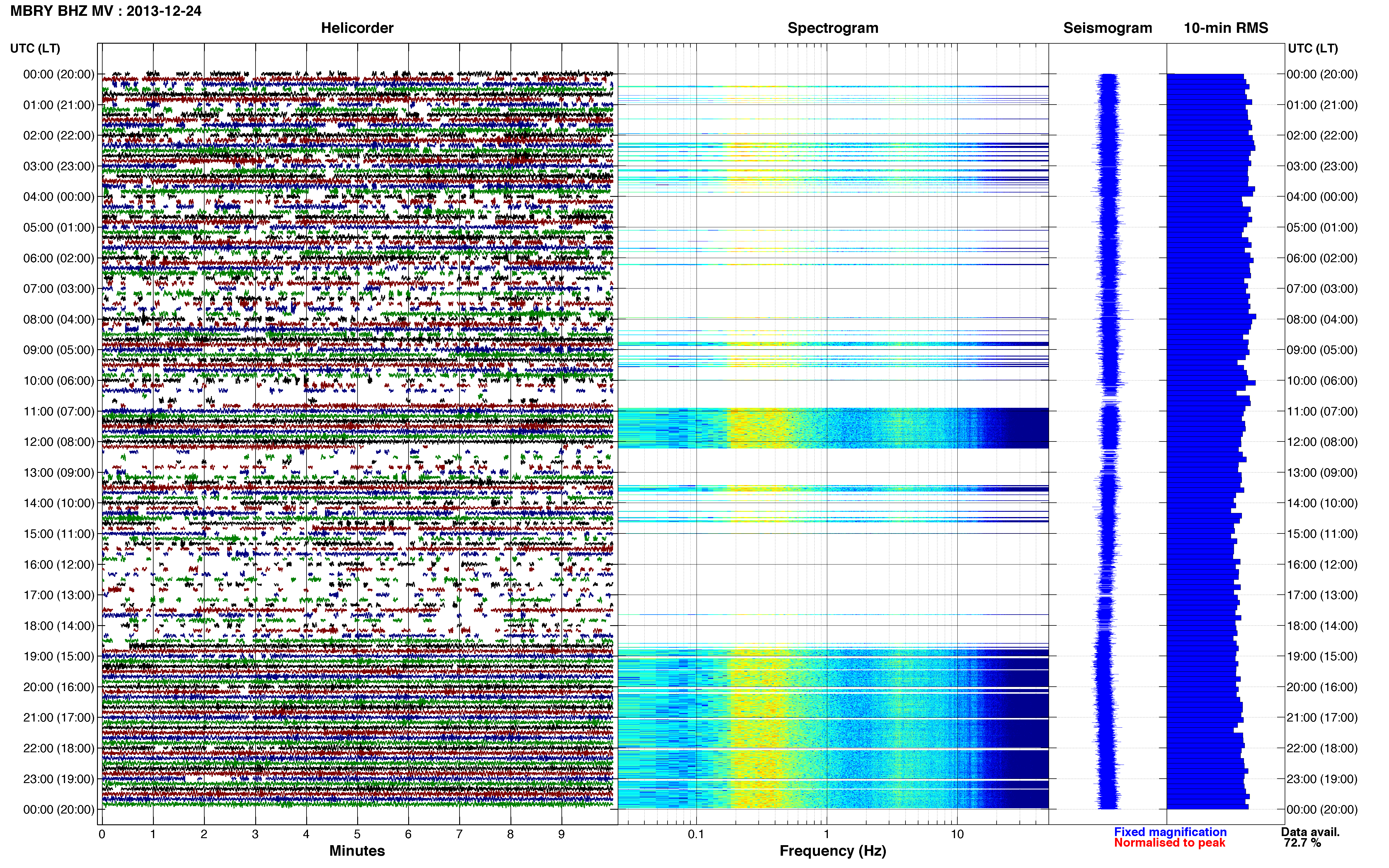
Task: Click the left '11:00 (07:00)' time label
Action: [x=59, y=411]
